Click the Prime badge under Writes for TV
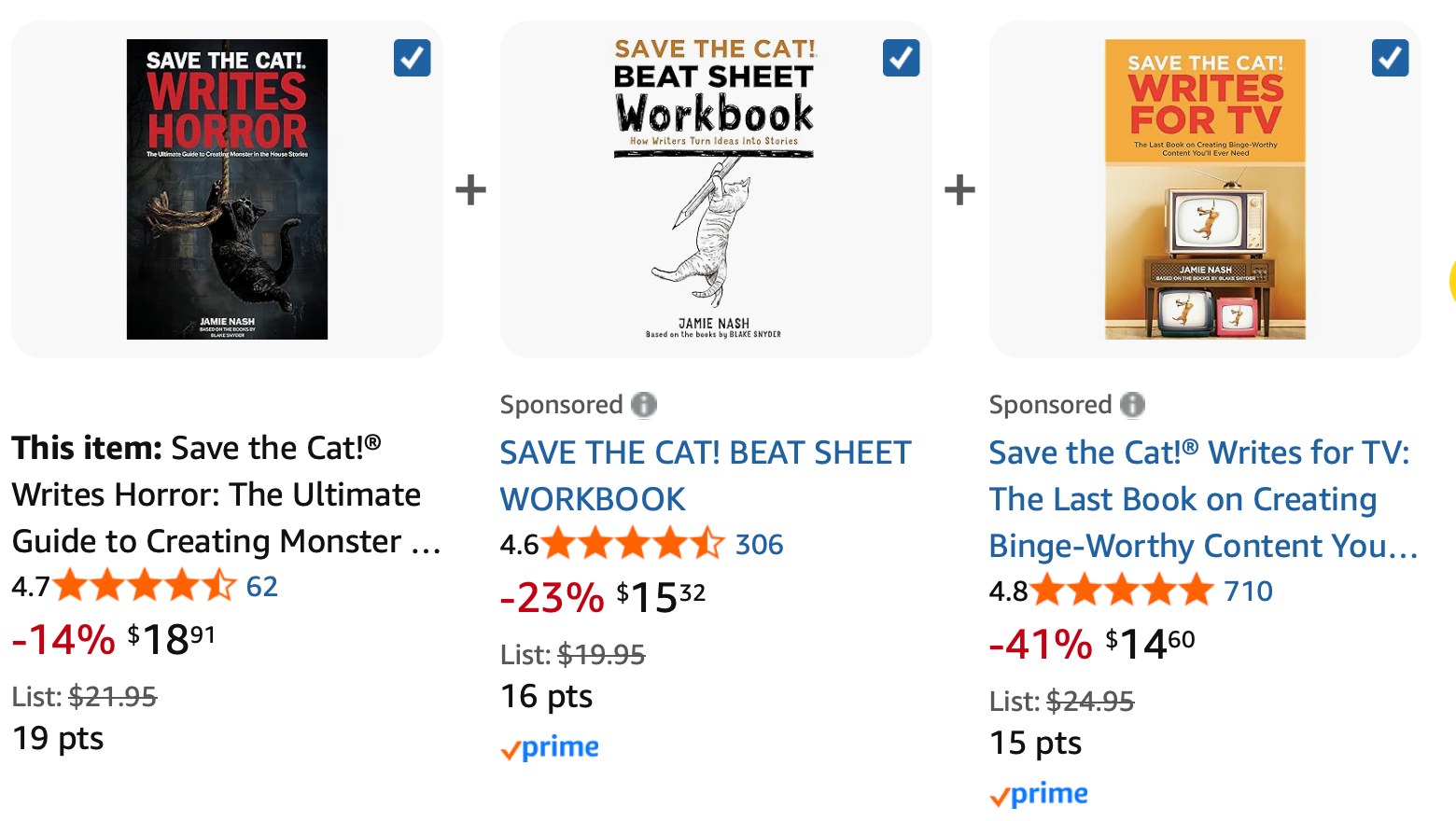This screenshot has height=821, width=1456. tap(1039, 794)
